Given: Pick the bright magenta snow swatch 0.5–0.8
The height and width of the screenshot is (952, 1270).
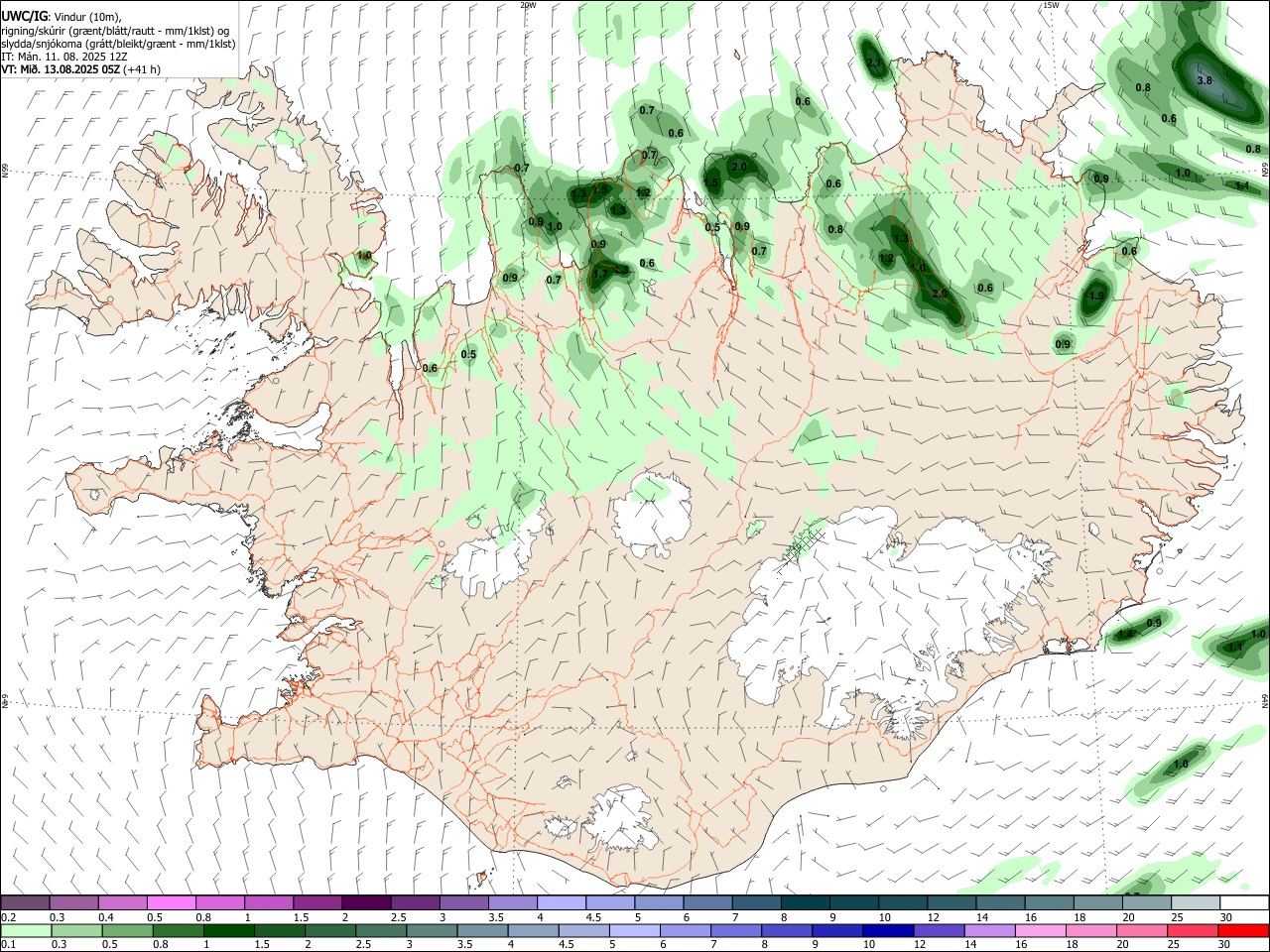Looking at the screenshot, I should [171, 902].
